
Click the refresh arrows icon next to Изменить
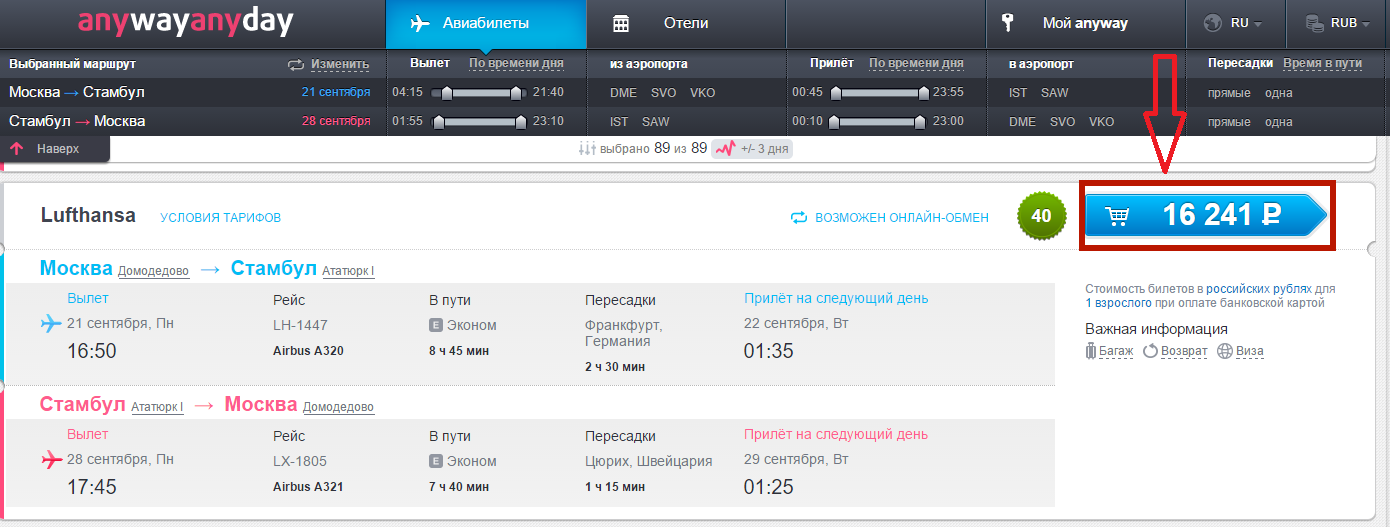(x=296, y=64)
